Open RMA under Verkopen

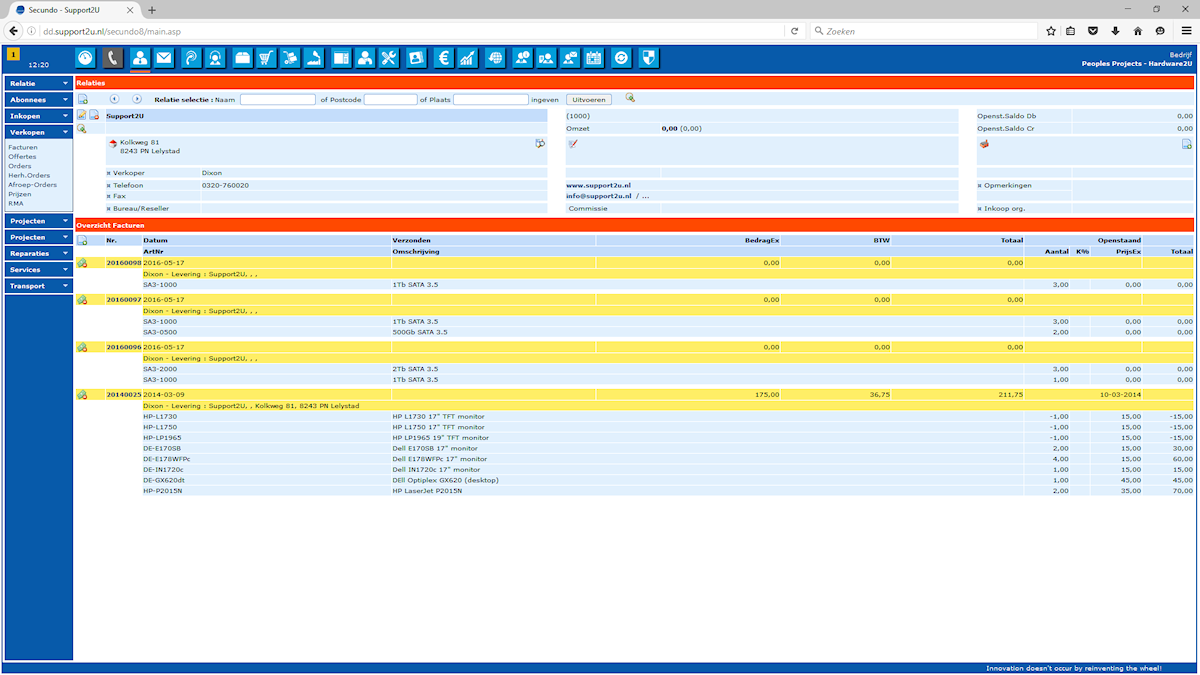click(16, 203)
